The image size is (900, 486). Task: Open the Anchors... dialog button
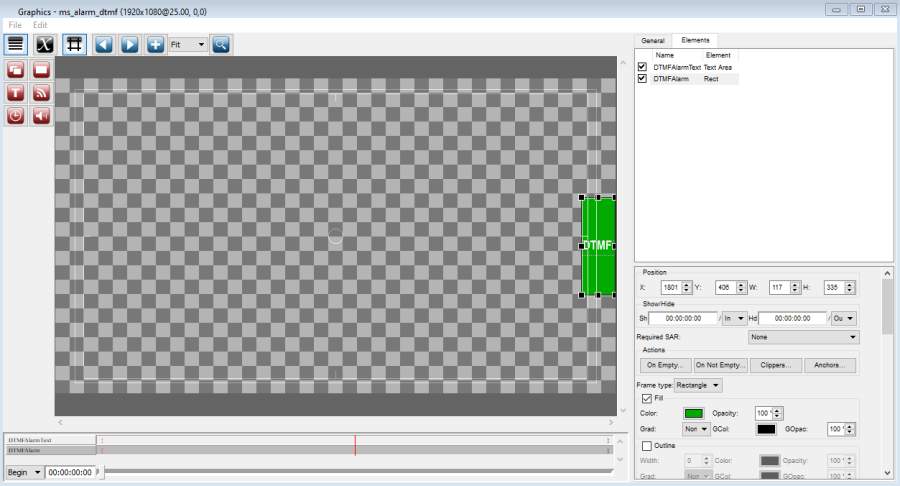[x=829, y=365]
